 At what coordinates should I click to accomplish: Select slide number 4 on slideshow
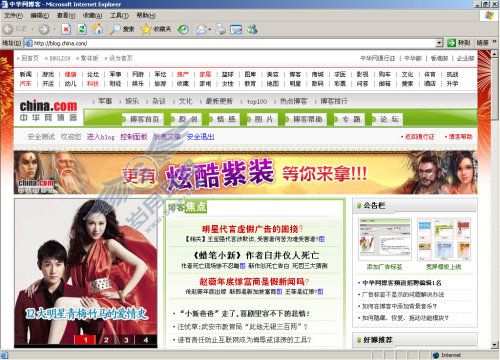click(x=146, y=340)
